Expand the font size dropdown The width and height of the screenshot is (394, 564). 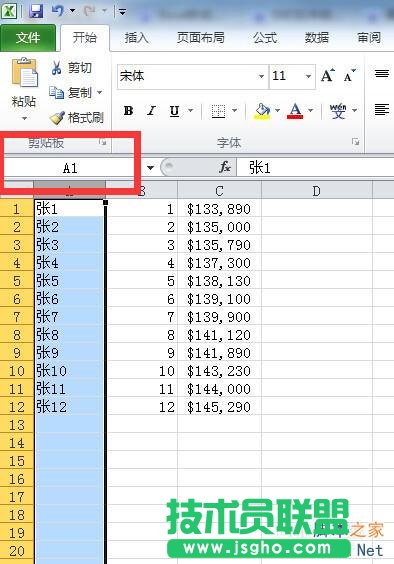click(x=308, y=76)
